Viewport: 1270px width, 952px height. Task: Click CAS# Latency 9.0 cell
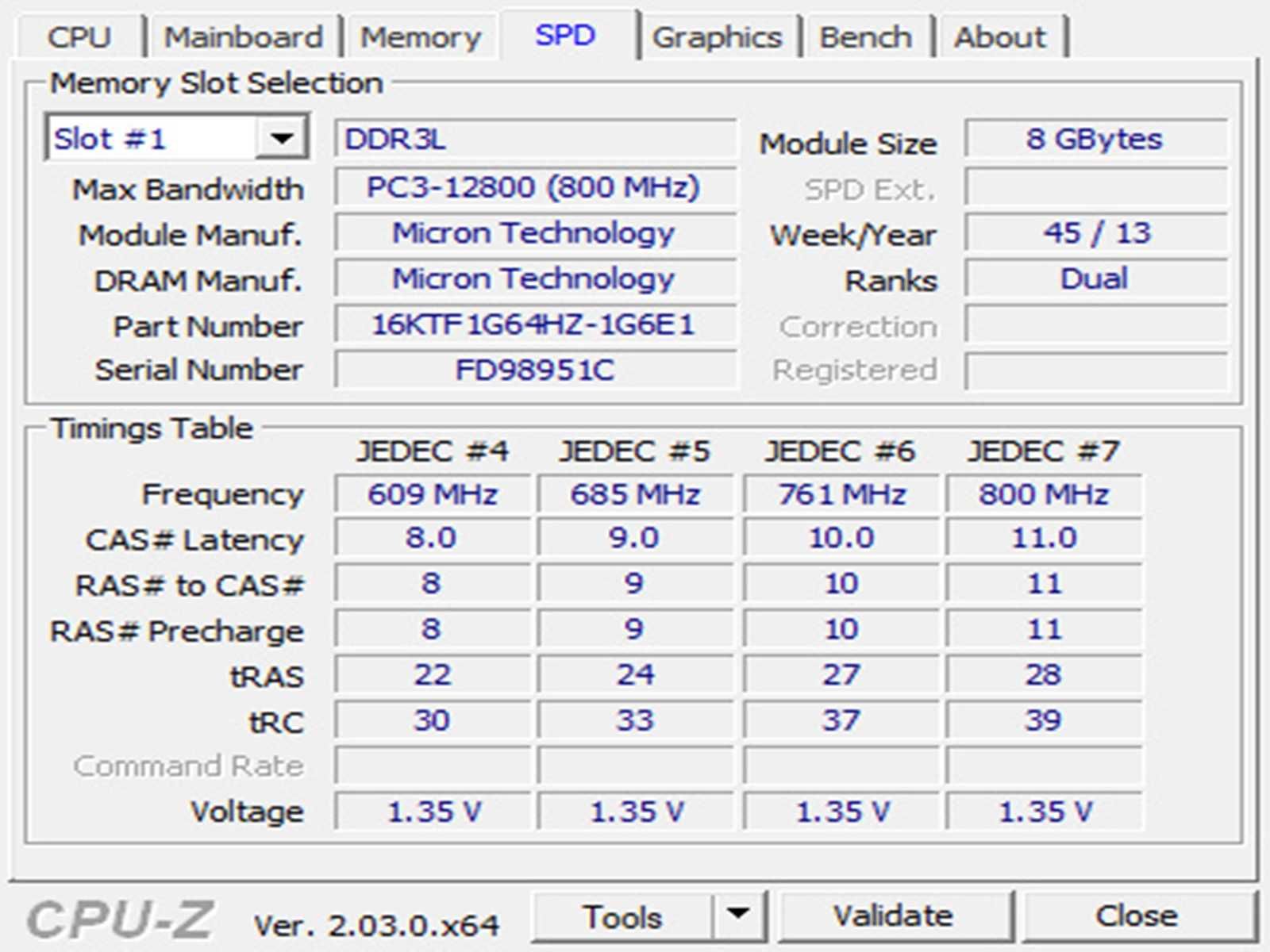[635, 539]
